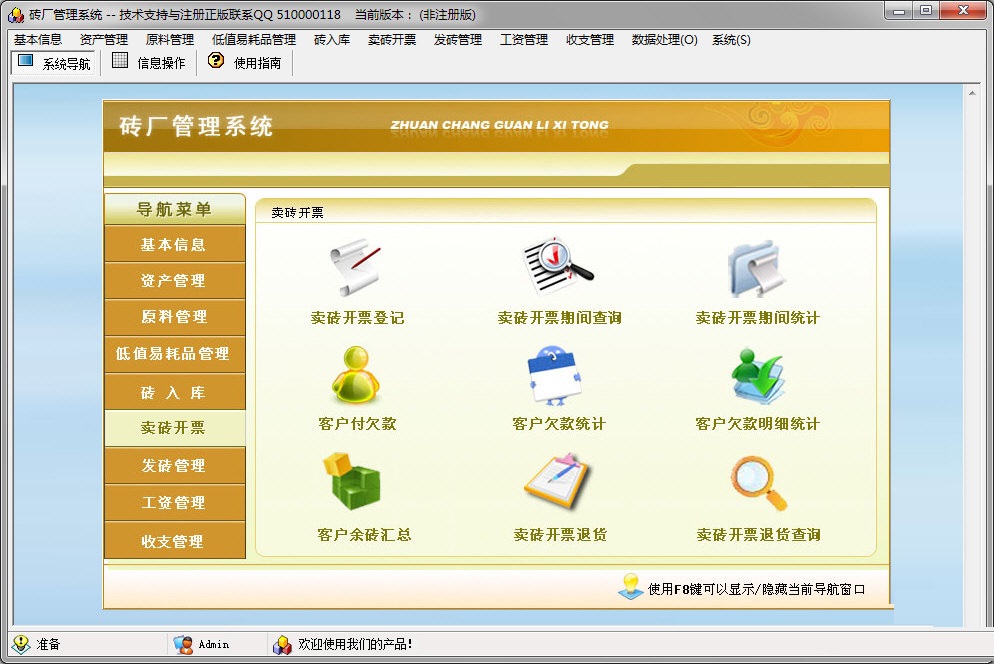The image size is (994, 664).
Task: Click the 欢迎使用我们的产品! status text
Action: 356,644
